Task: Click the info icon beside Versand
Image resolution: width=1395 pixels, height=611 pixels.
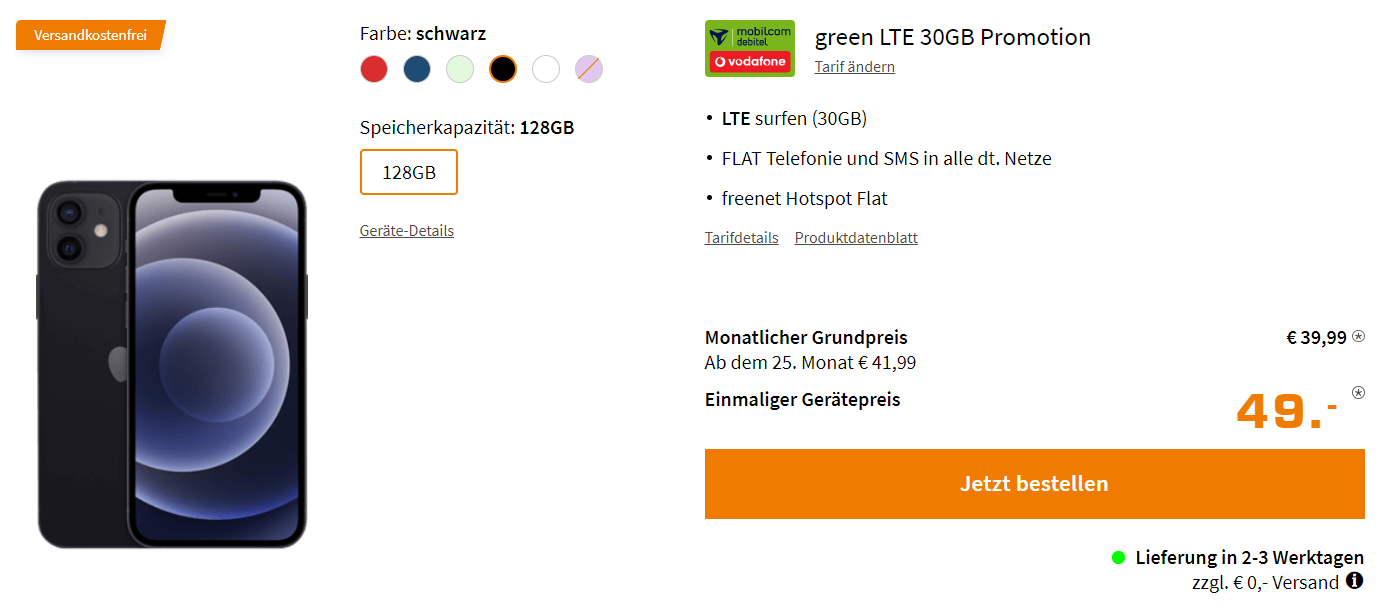Action: 1355,581
